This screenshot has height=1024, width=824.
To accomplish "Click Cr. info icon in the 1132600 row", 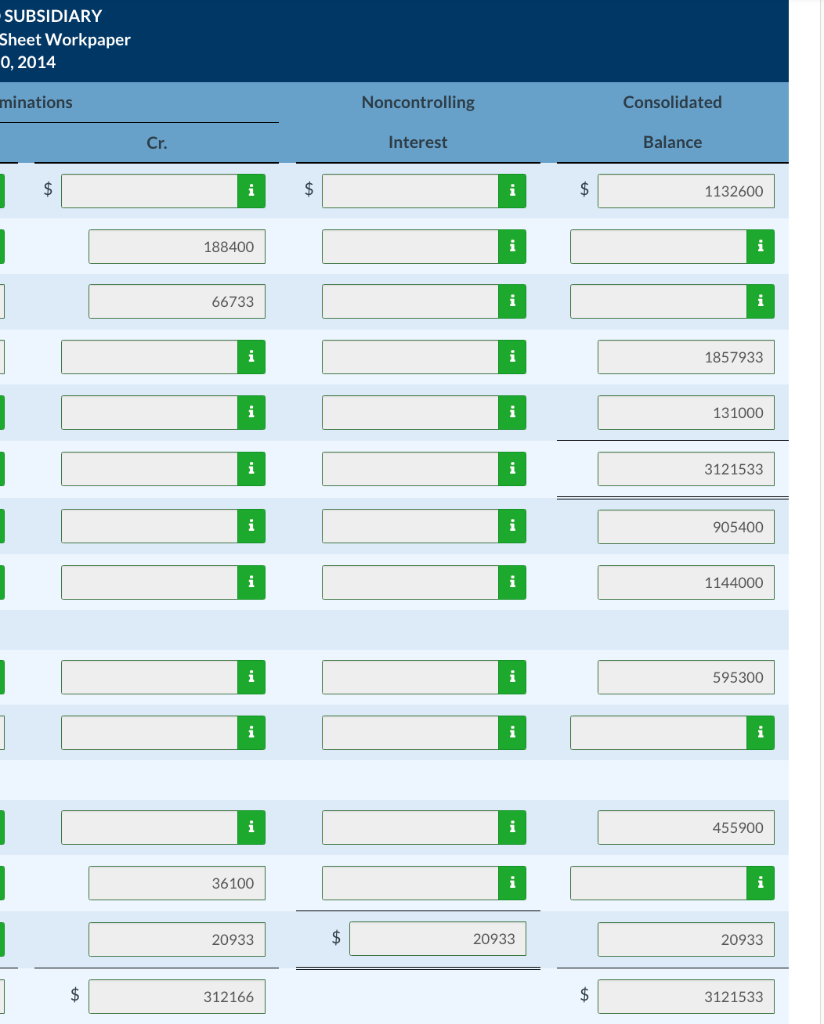I will [251, 191].
